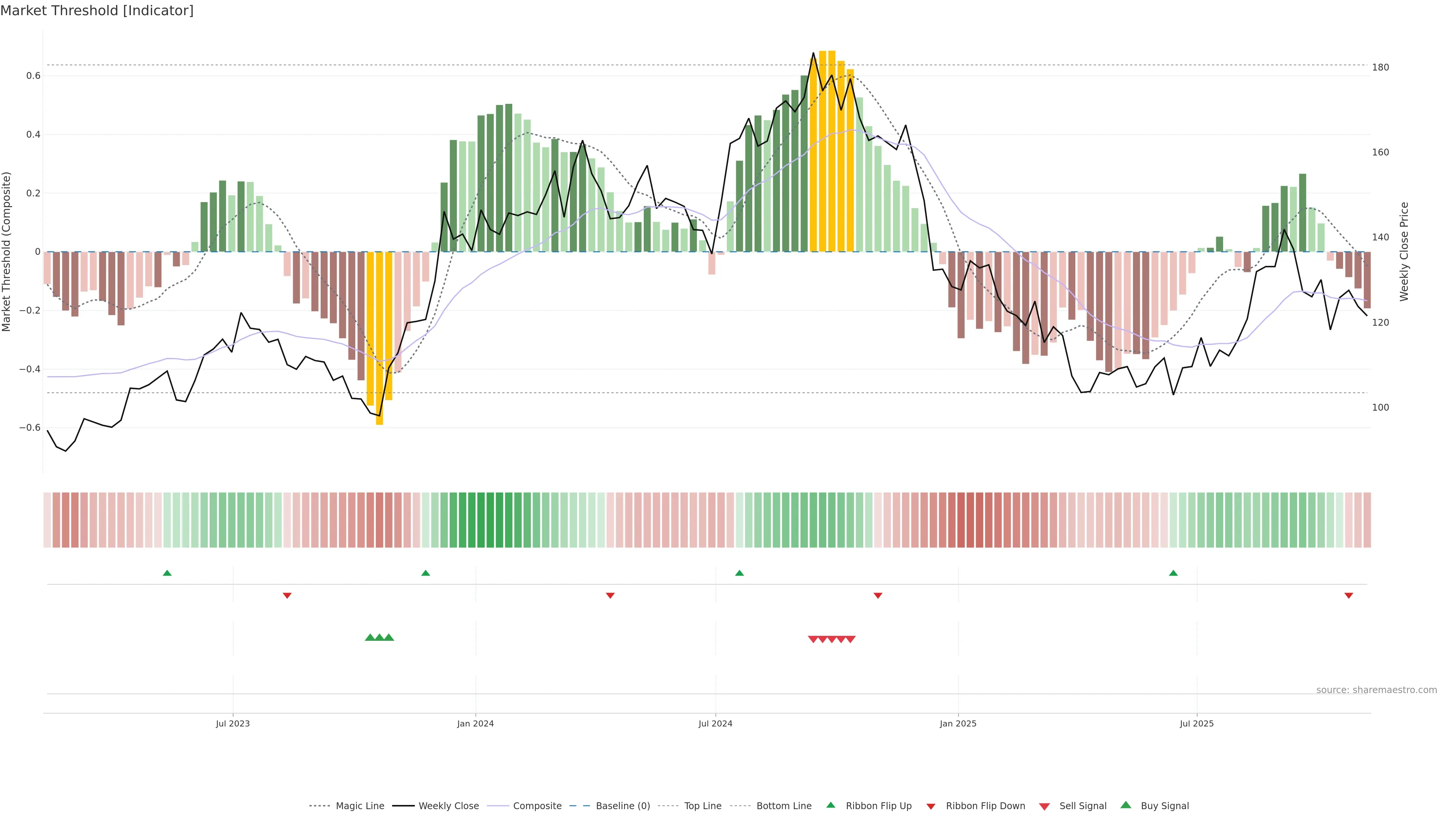Click the ribbon flip up marker near July 2024
This screenshot has width=1456, height=819.
pos(739,573)
